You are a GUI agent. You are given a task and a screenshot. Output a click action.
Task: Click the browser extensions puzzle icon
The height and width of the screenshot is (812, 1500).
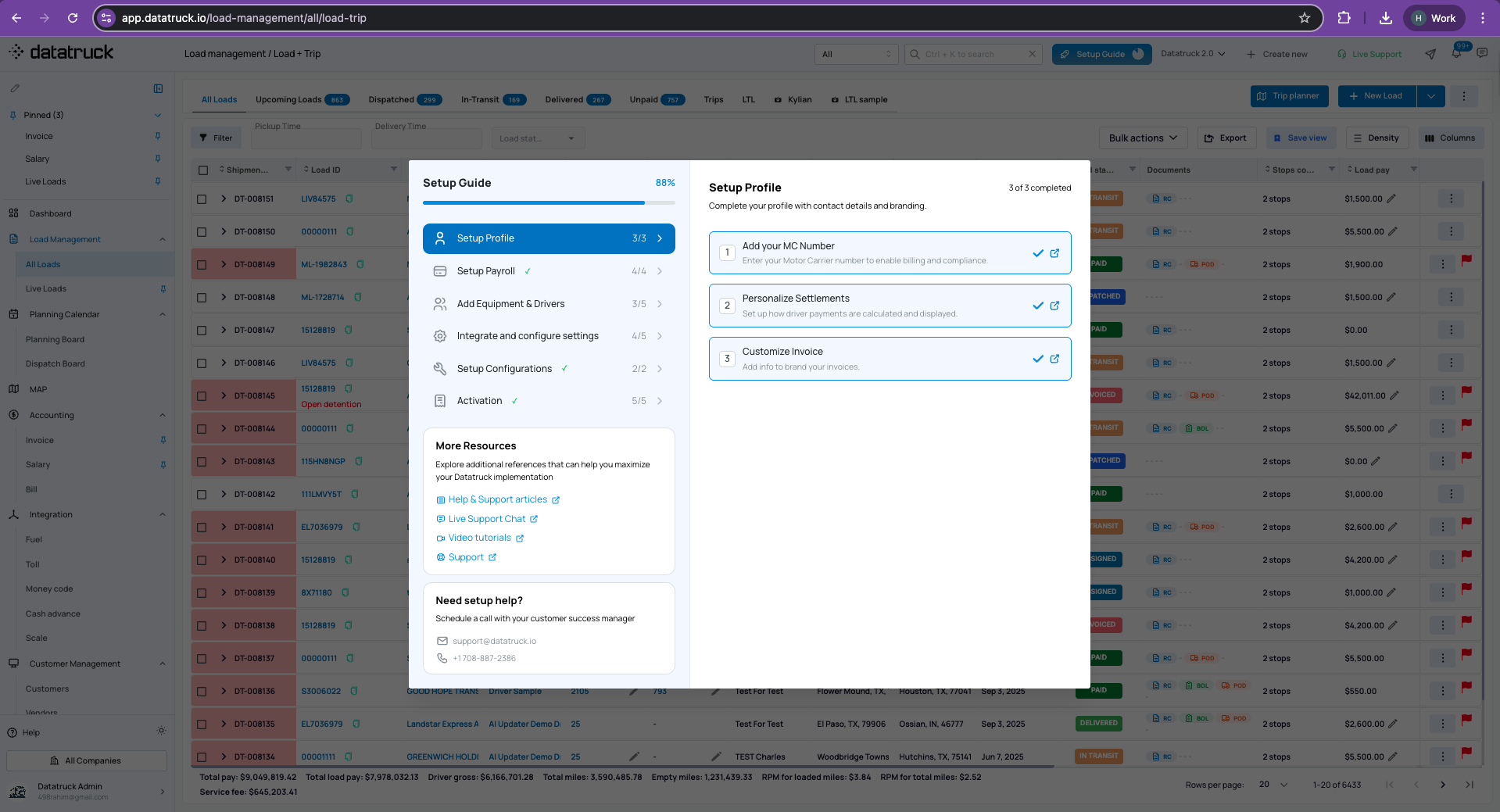(1344, 18)
